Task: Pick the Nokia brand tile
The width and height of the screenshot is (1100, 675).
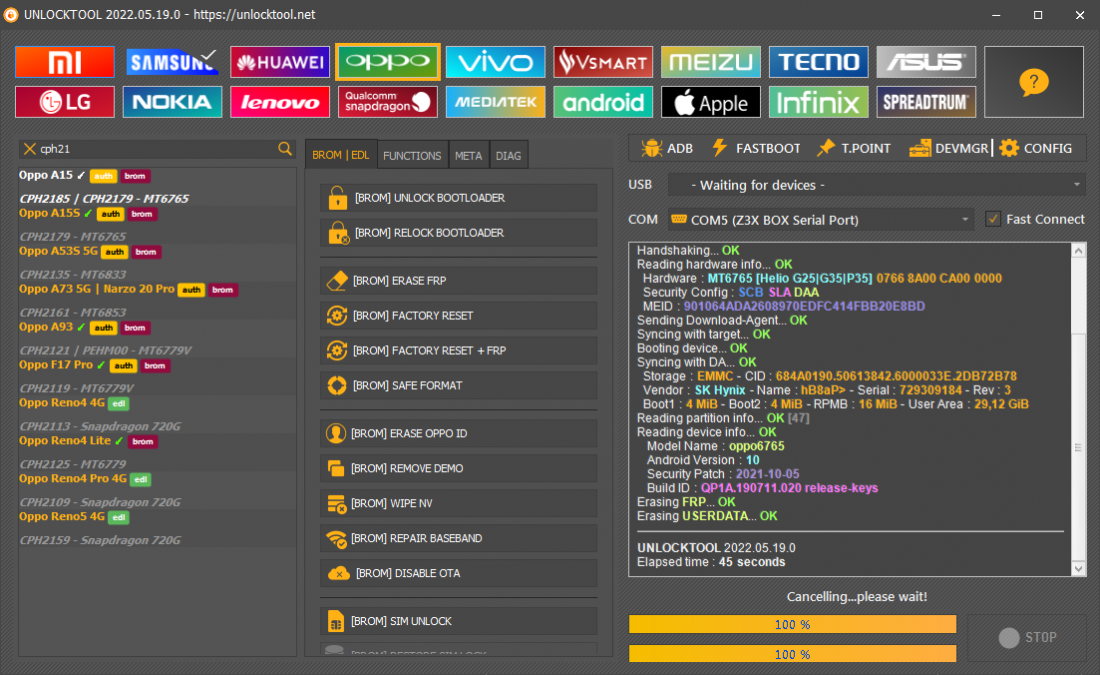Action: 172,102
